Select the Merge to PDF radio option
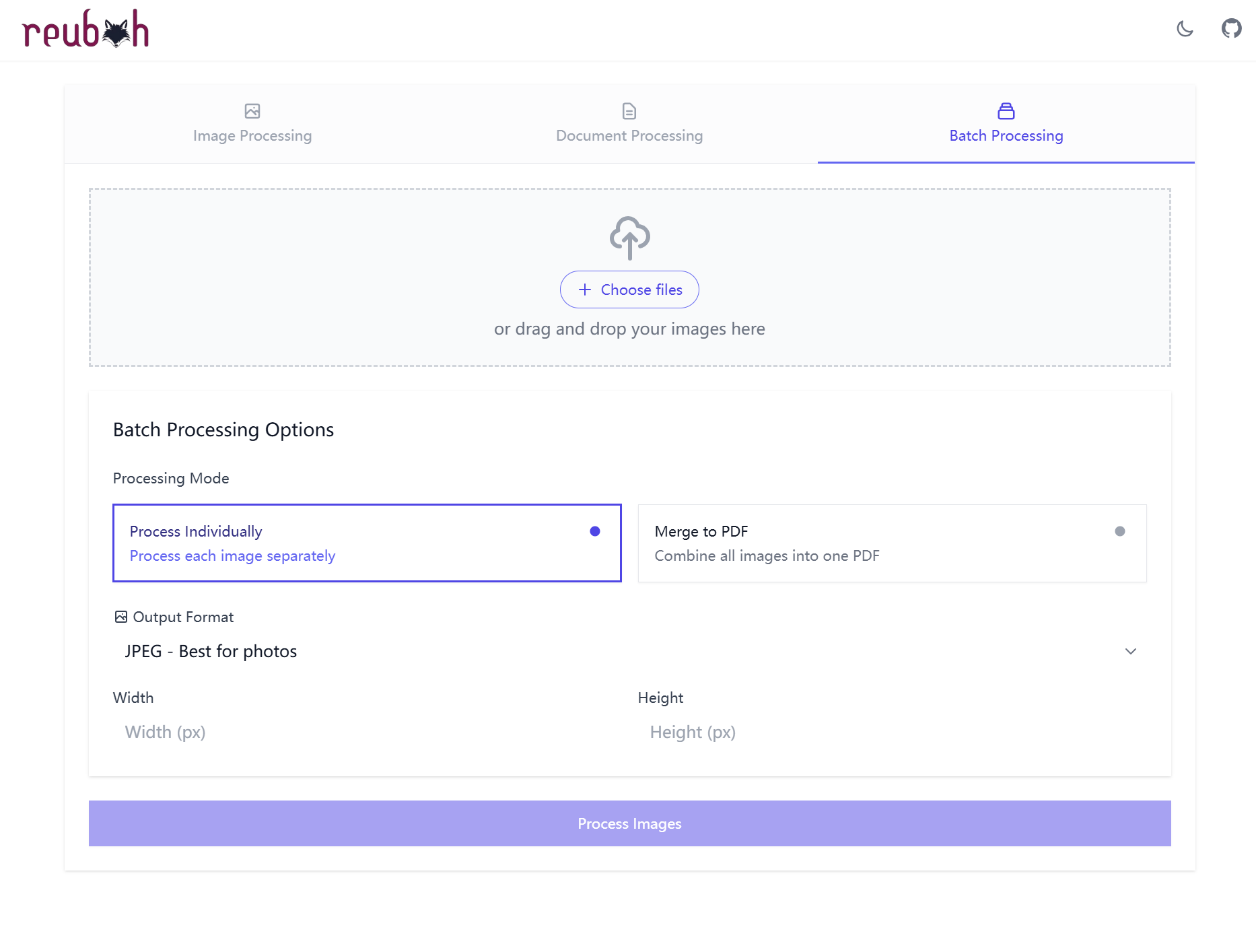Screen dimensions: 1256x952 coord(892,543)
